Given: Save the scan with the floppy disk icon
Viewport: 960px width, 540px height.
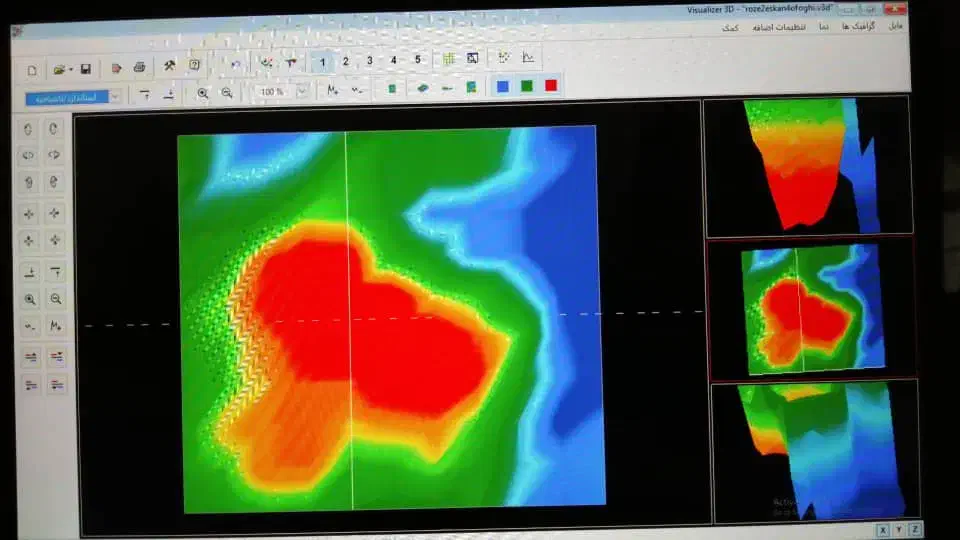Looking at the screenshot, I should (x=86, y=69).
